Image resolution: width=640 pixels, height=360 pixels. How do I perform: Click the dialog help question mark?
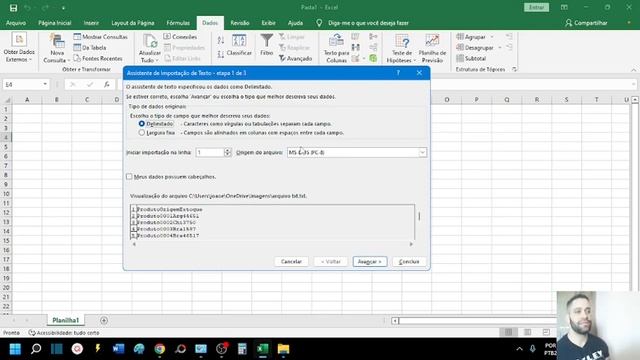pos(398,73)
